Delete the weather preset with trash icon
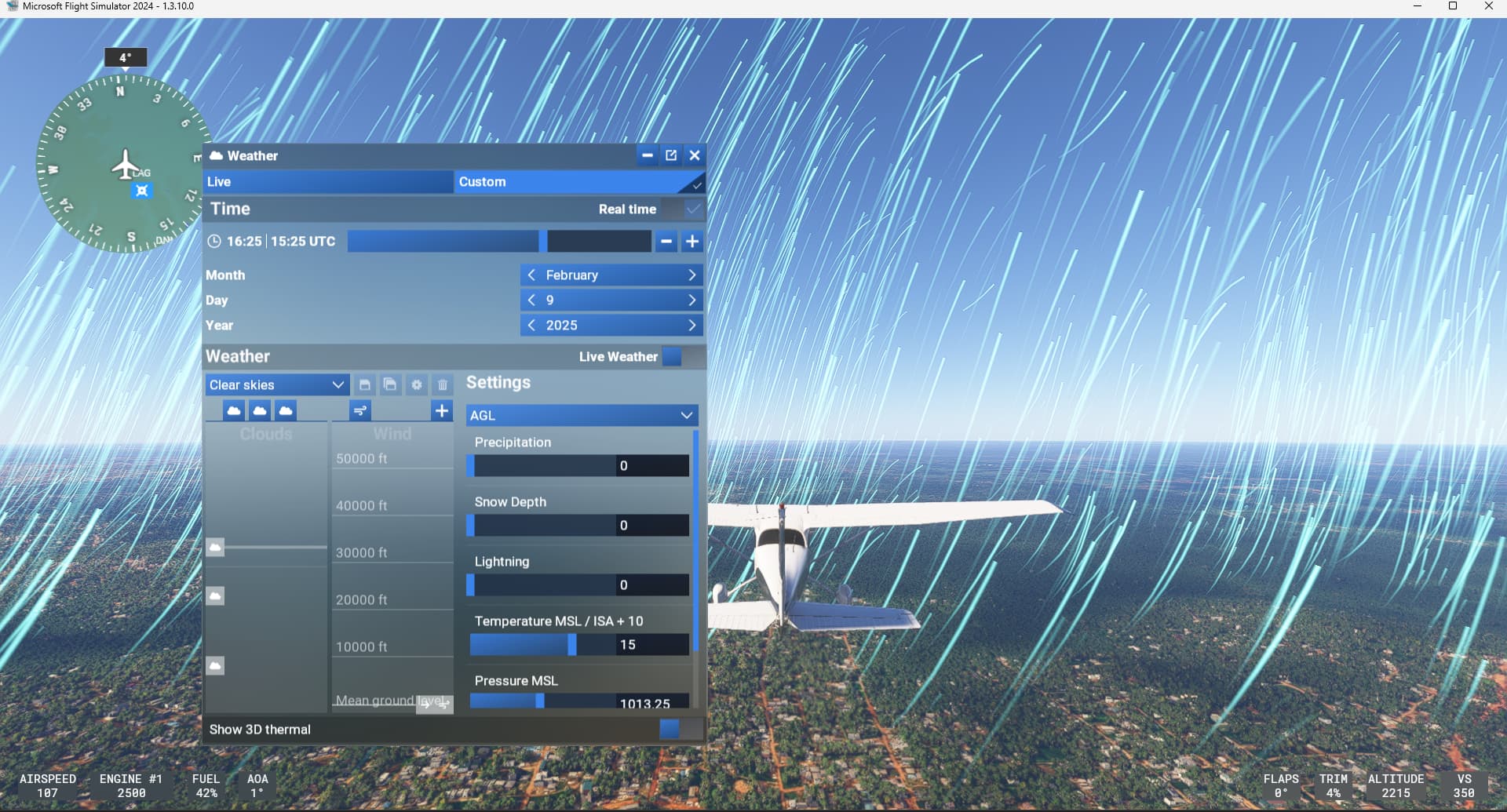The width and height of the screenshot is (1507, 812). pos(443,384)
